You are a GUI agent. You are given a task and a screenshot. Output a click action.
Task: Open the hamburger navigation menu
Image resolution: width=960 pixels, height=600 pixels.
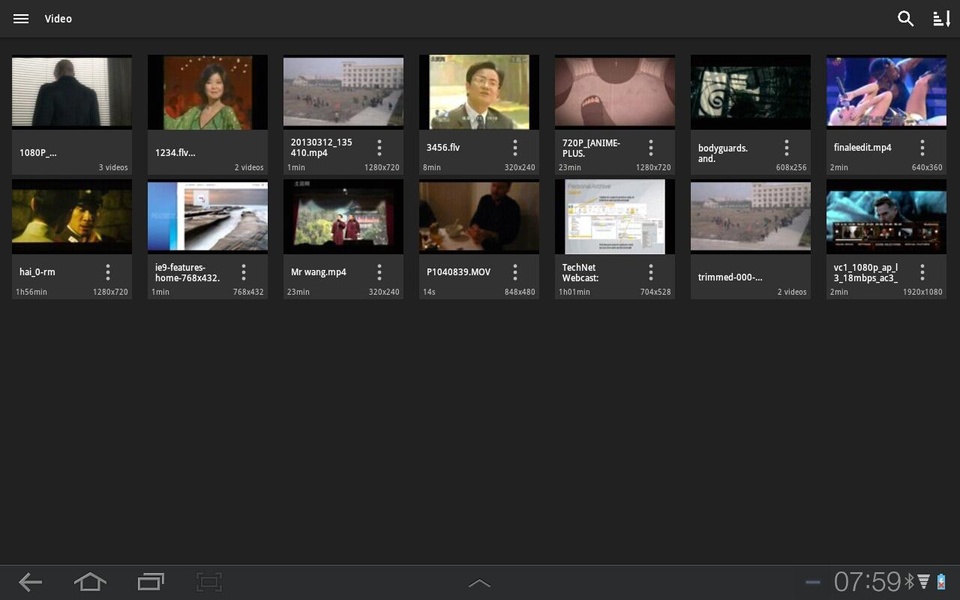tap(21, 18)
